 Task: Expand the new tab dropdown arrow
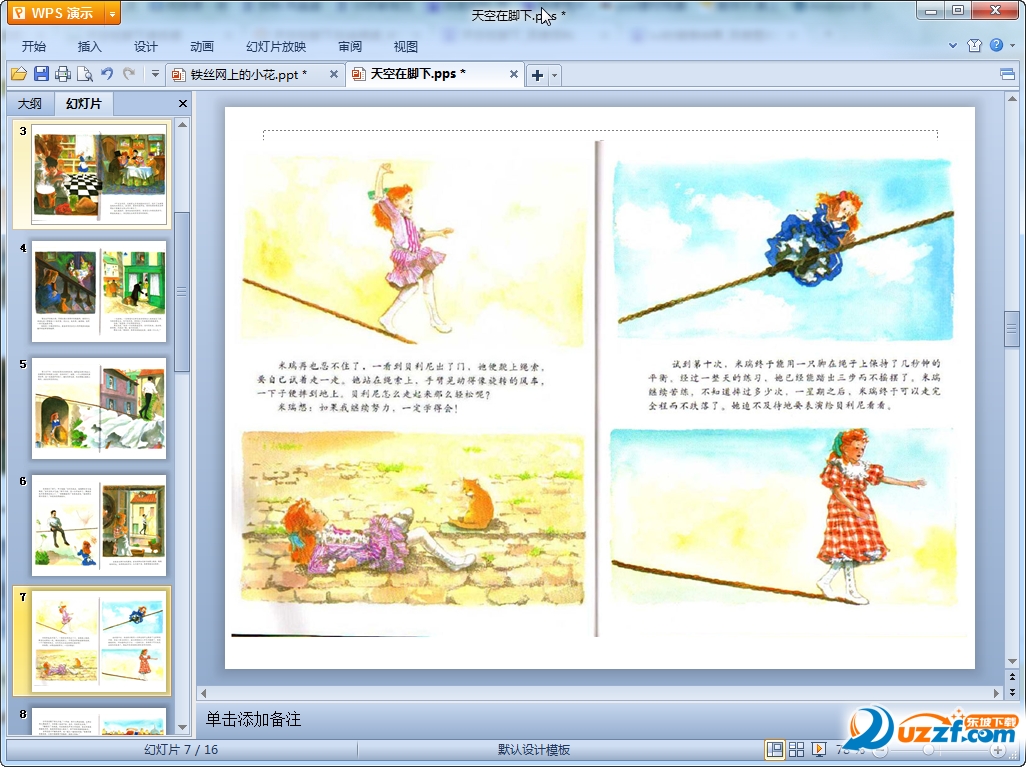click(555, 75)
